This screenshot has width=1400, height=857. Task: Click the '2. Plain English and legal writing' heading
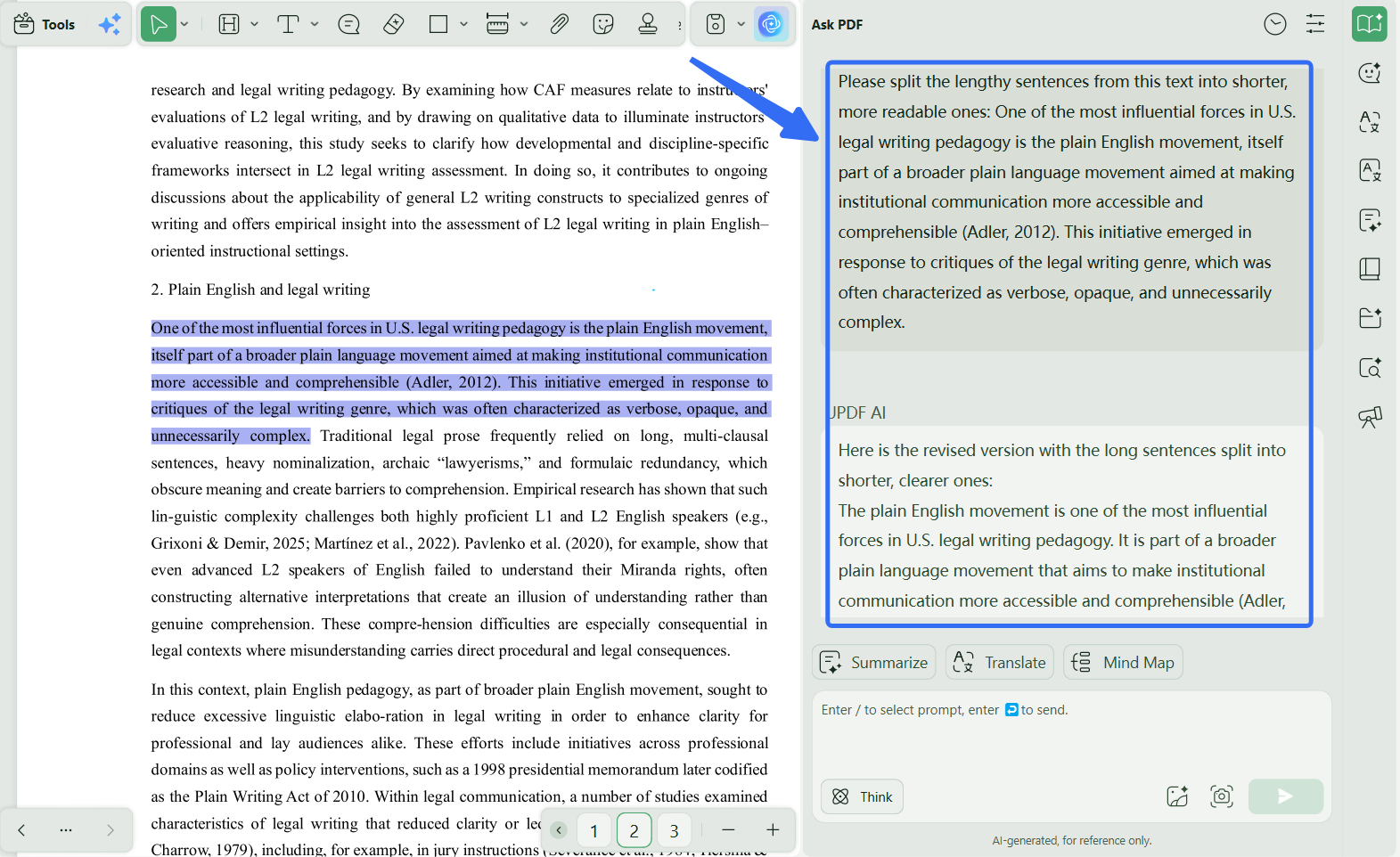tap(260, 290)
